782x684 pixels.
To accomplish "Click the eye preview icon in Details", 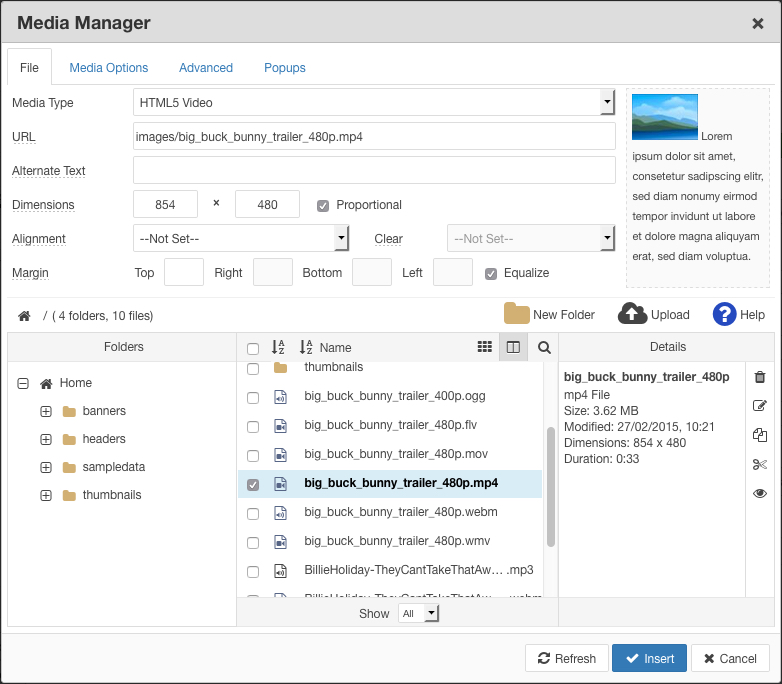I will pyautogui.click(x=760, y=493).
